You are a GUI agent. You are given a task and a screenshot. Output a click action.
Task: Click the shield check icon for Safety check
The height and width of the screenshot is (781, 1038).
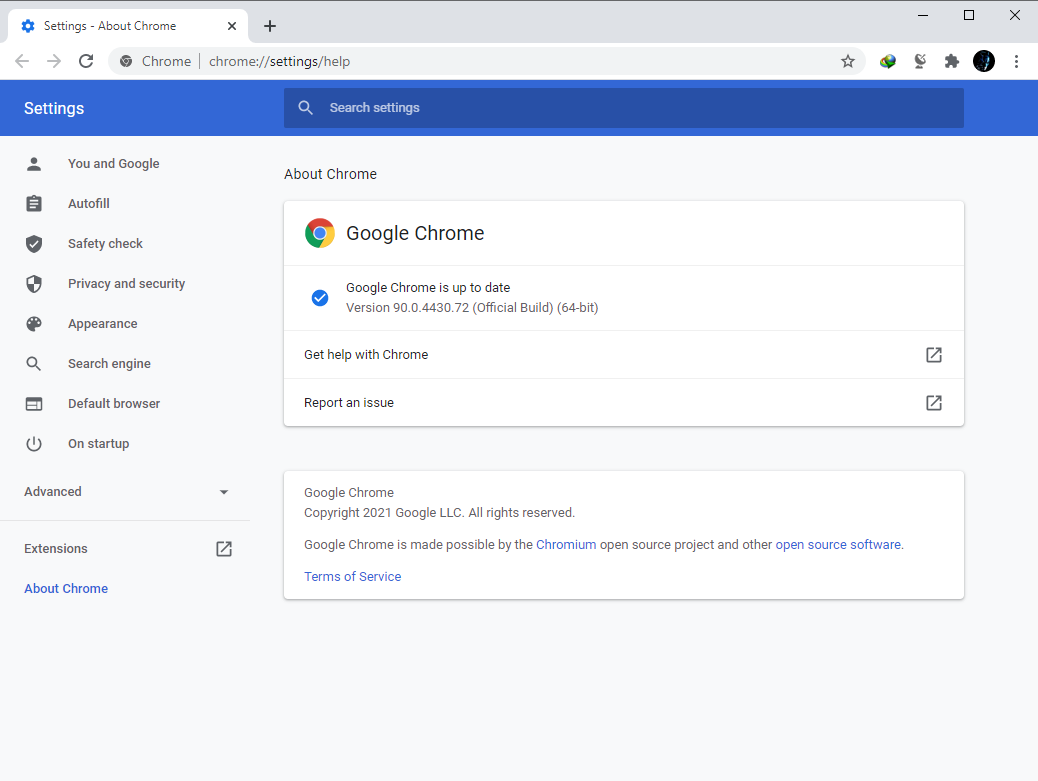34,244
